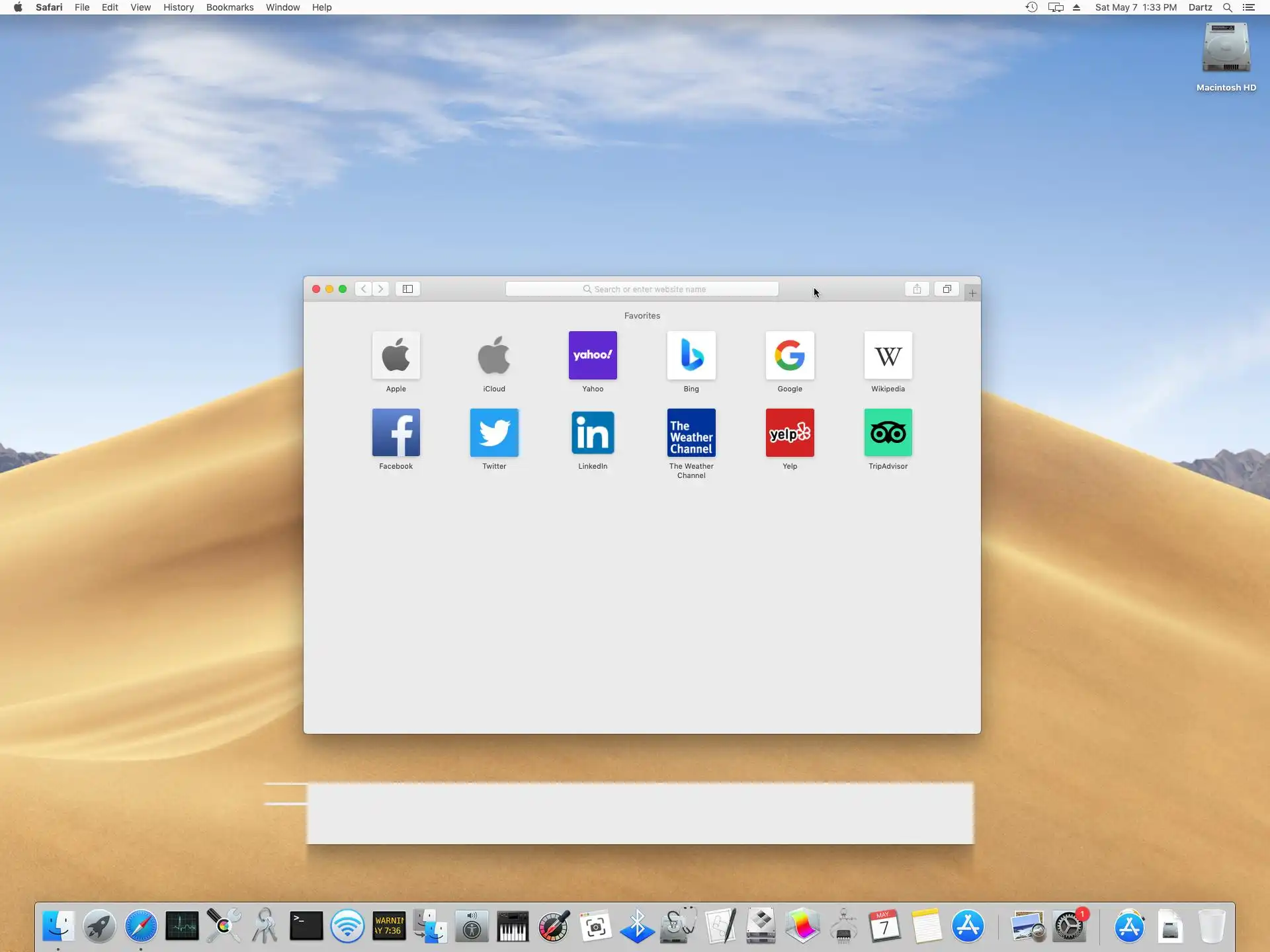Screen dimensions: 1270x952
Task: Click the search or website address field
Action: point(642,289)
